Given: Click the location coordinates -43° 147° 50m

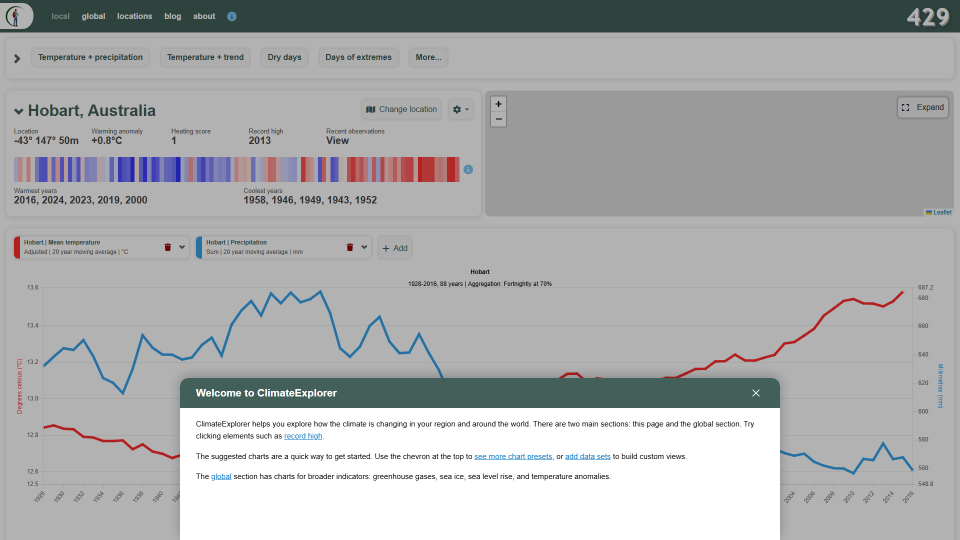Looking at the screenshot, I should 47,141.
